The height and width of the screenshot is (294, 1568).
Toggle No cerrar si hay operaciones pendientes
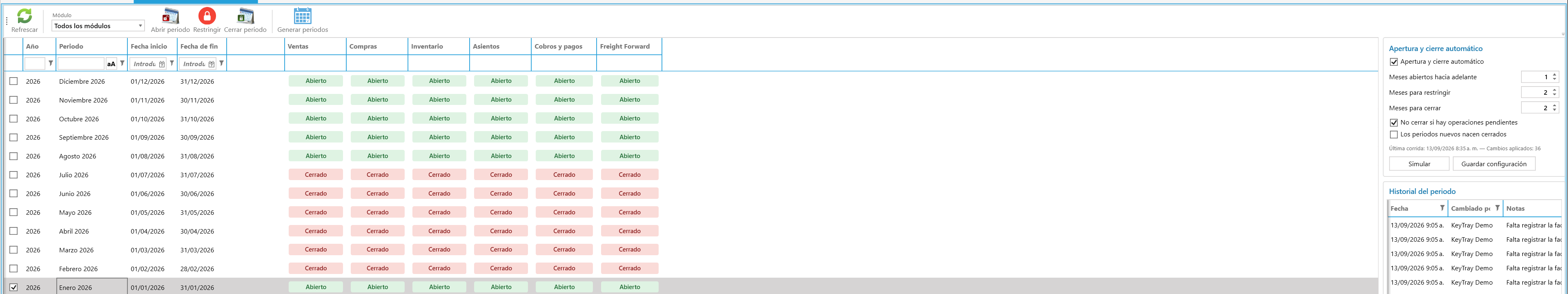pyautogui.click(x=1394, y=123)
